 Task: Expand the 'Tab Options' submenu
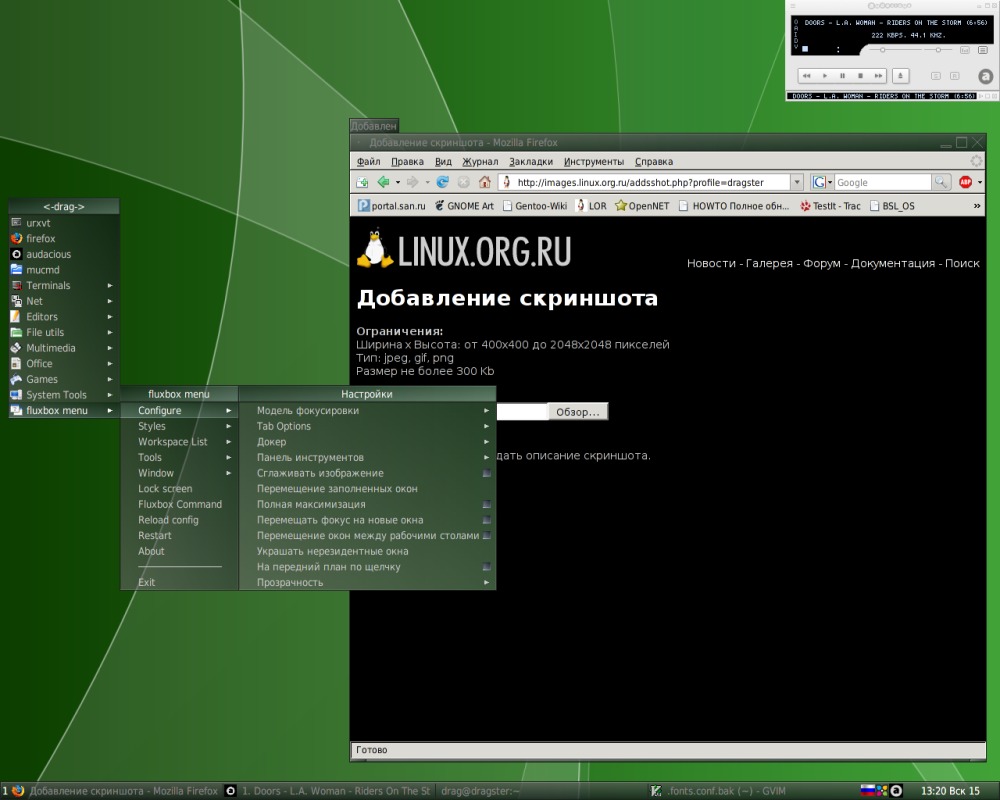pos(367,426)
